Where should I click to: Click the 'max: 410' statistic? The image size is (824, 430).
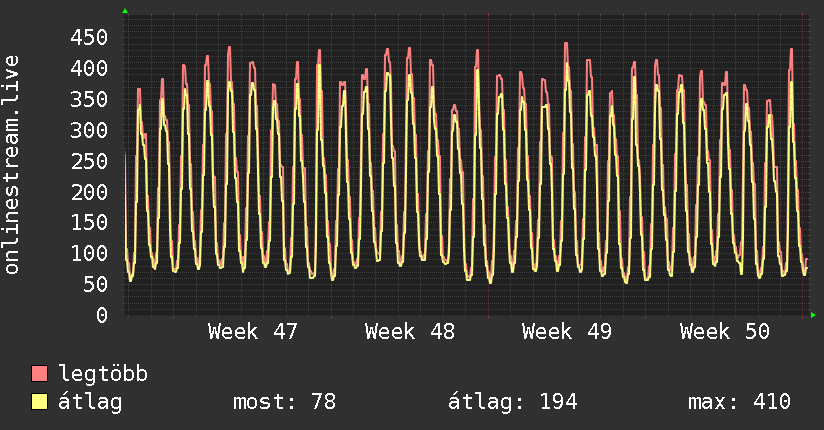coord(739,402)
